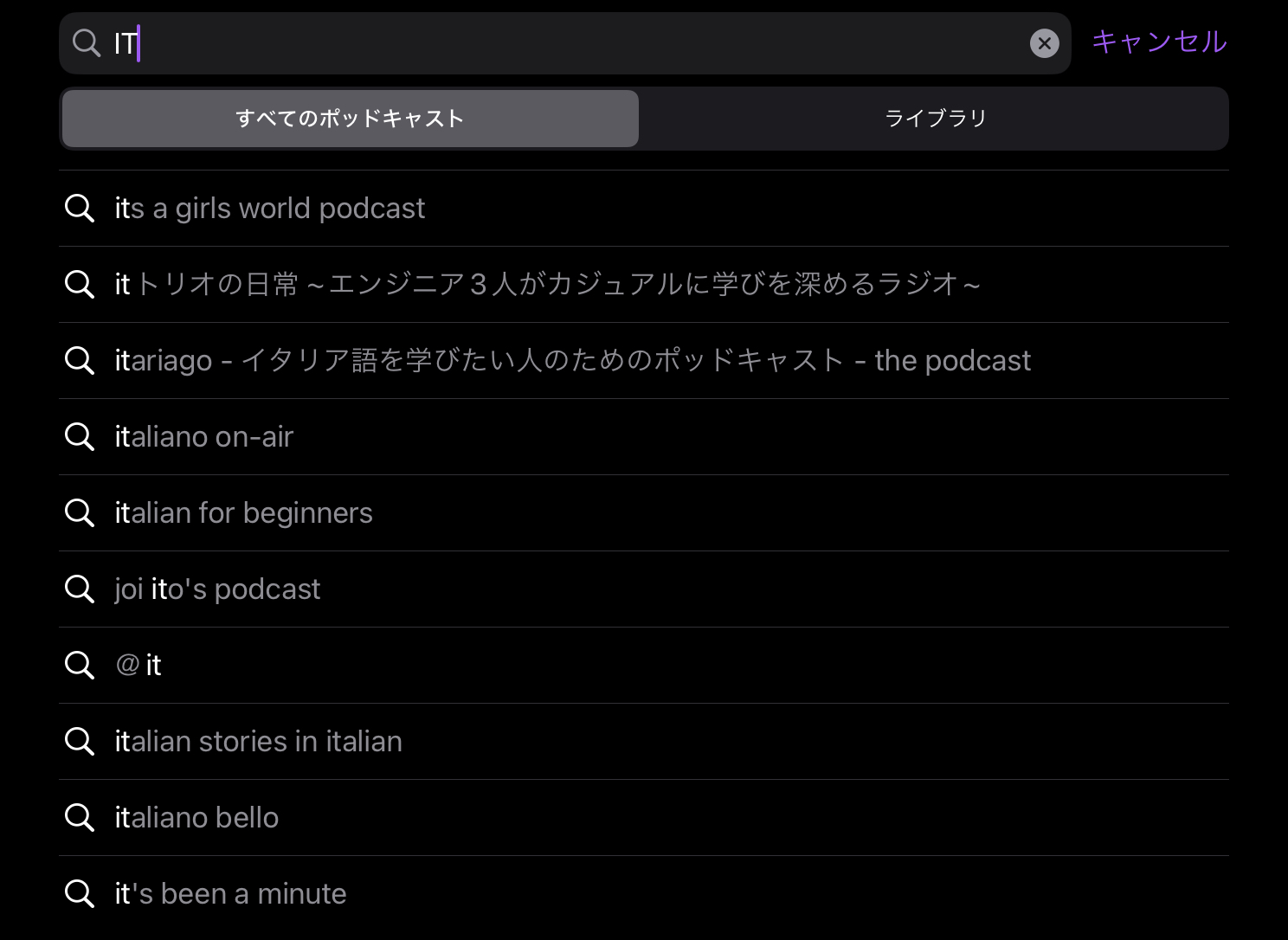
Task: Click the magnifier icon in search bar
Action: click(87, 42)
